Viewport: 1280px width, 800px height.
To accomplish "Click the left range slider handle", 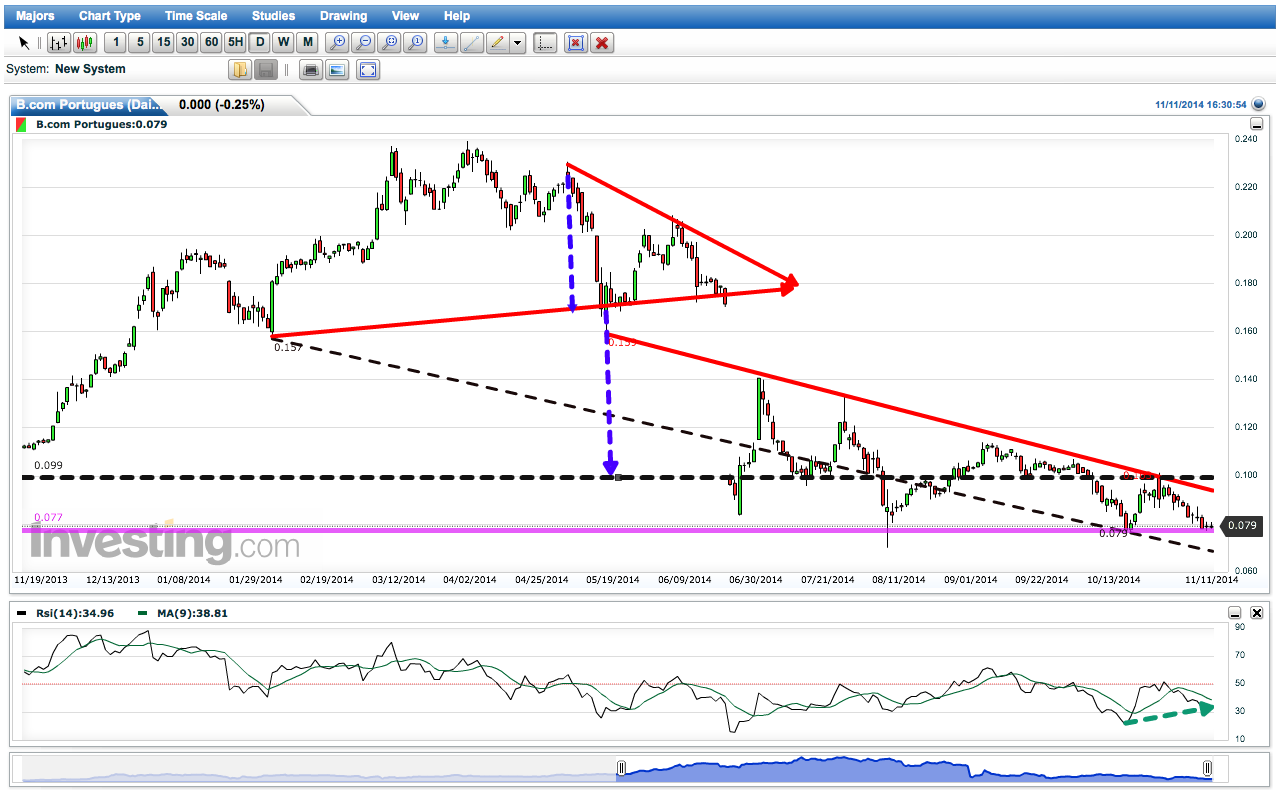I will (621, 768).
